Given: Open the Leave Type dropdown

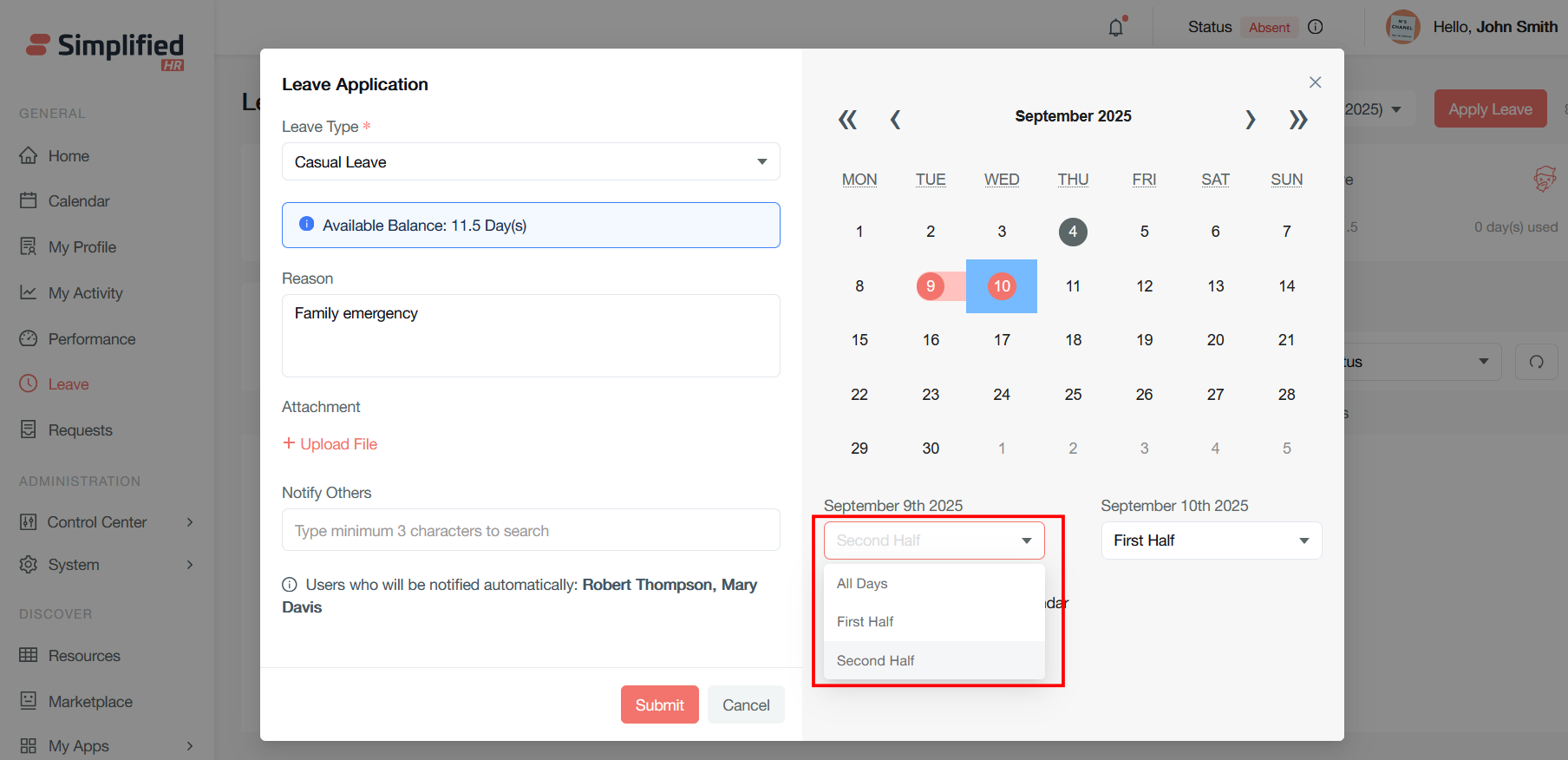Looking at the screenshot, I should click(531, 162).
